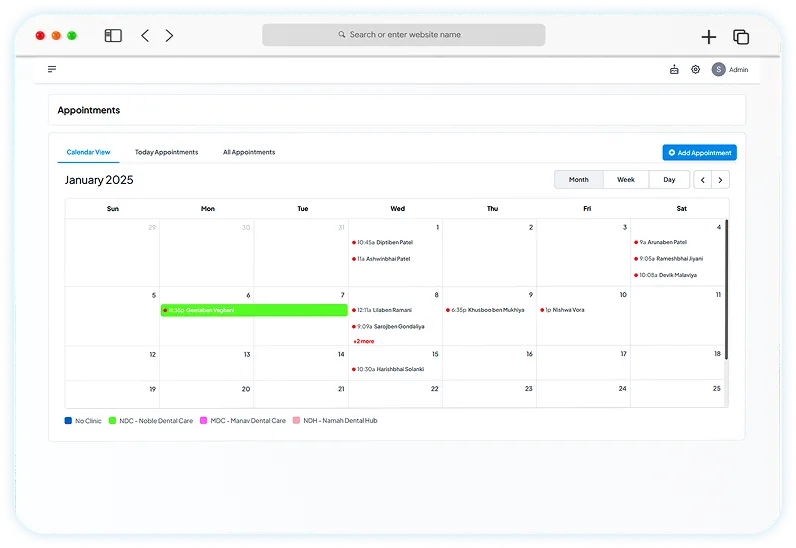Select day number 11 in the calendar
The height and width of the screenshot is (548, 796).
(x=718, y=295)
